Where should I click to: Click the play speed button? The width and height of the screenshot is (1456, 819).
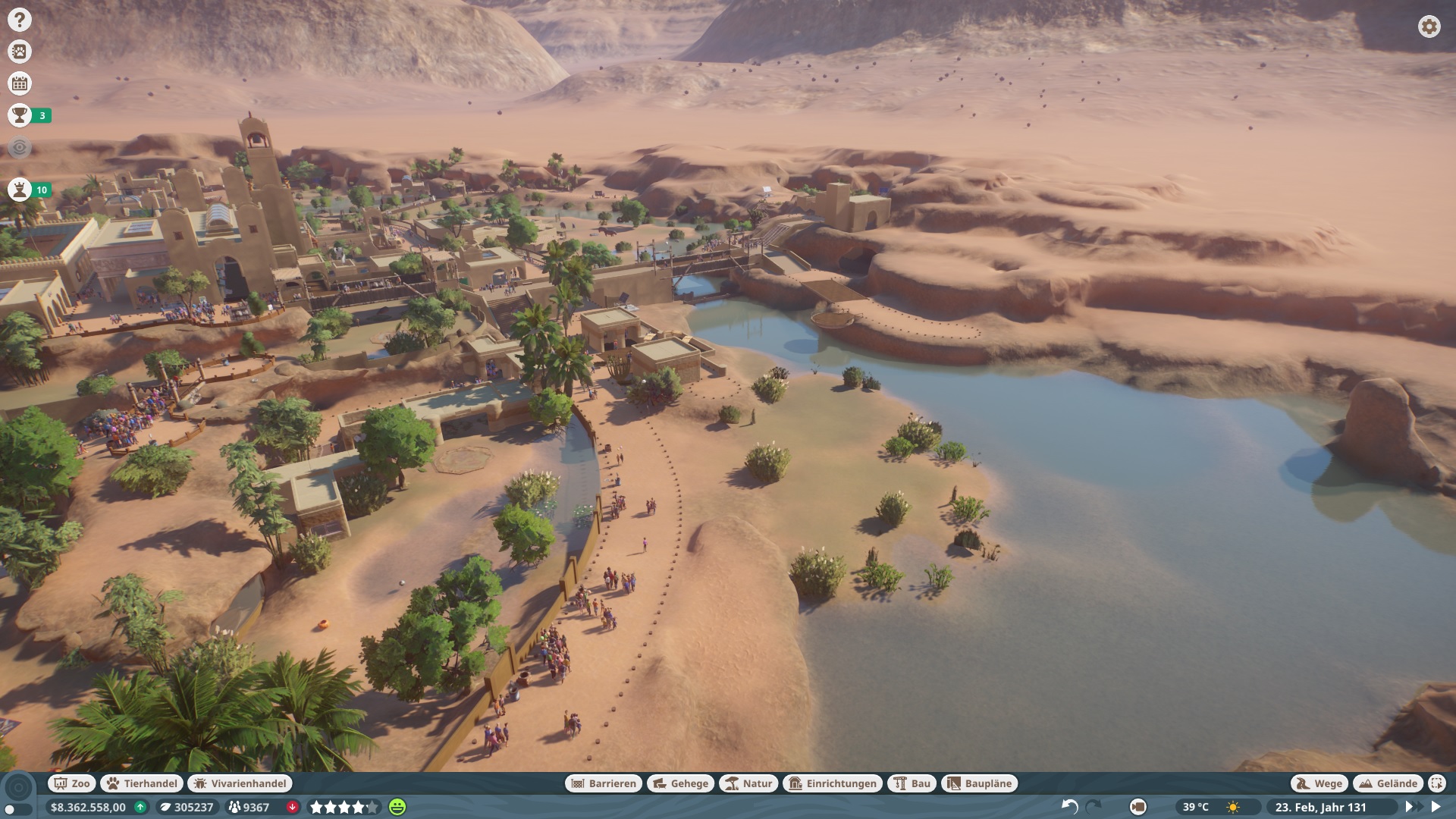click(x=1436, y=807)
